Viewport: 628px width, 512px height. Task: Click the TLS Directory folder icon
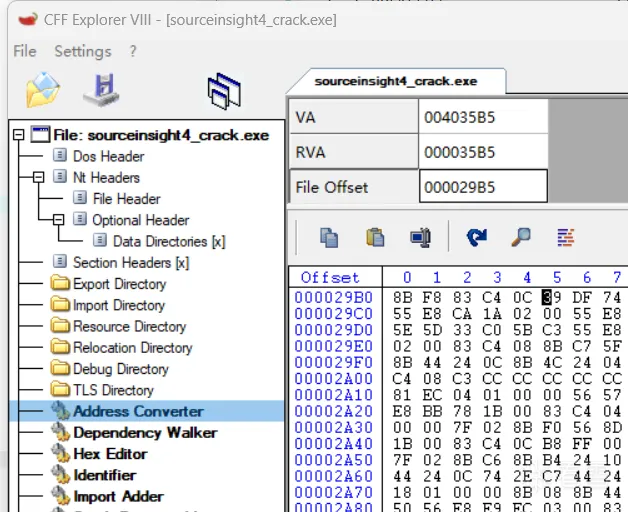click(60, 389)
